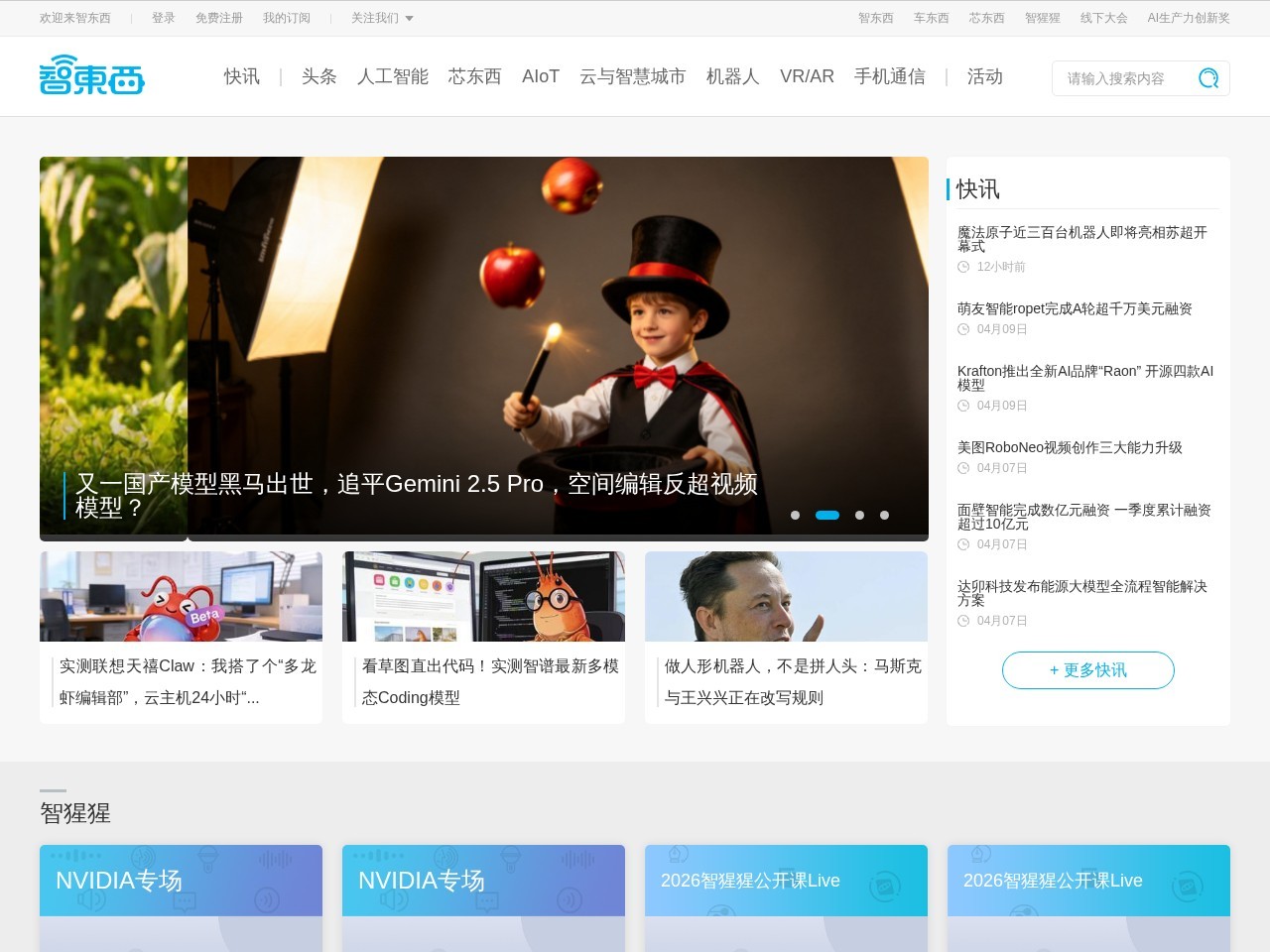This screenshot has height=952, width=1270.
Task: Select the first carousel indicator dot
Action: (x=796, y=515)
